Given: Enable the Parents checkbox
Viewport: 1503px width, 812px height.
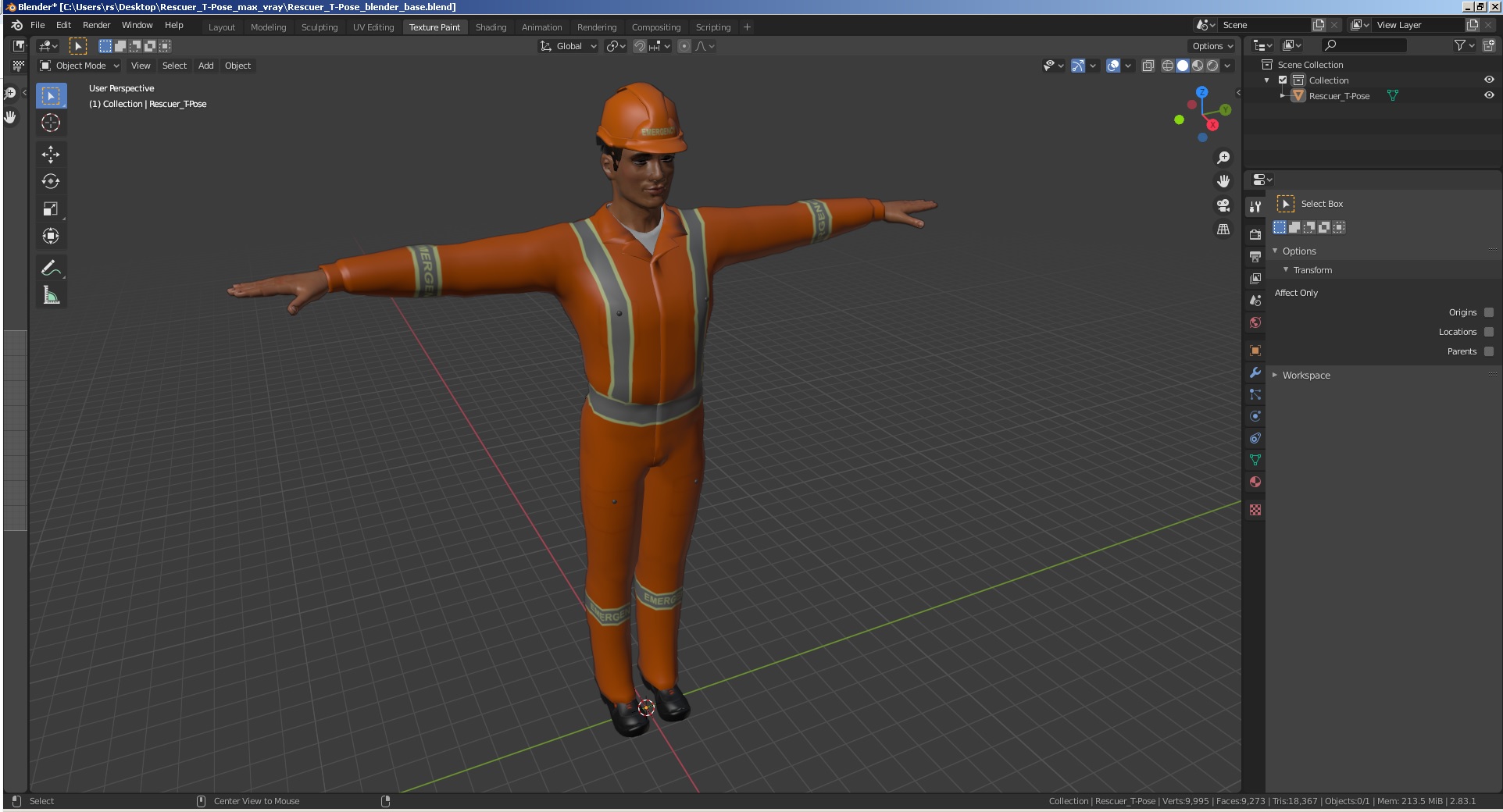Looking at the screenshot, I should click(x=1489, y=351).
